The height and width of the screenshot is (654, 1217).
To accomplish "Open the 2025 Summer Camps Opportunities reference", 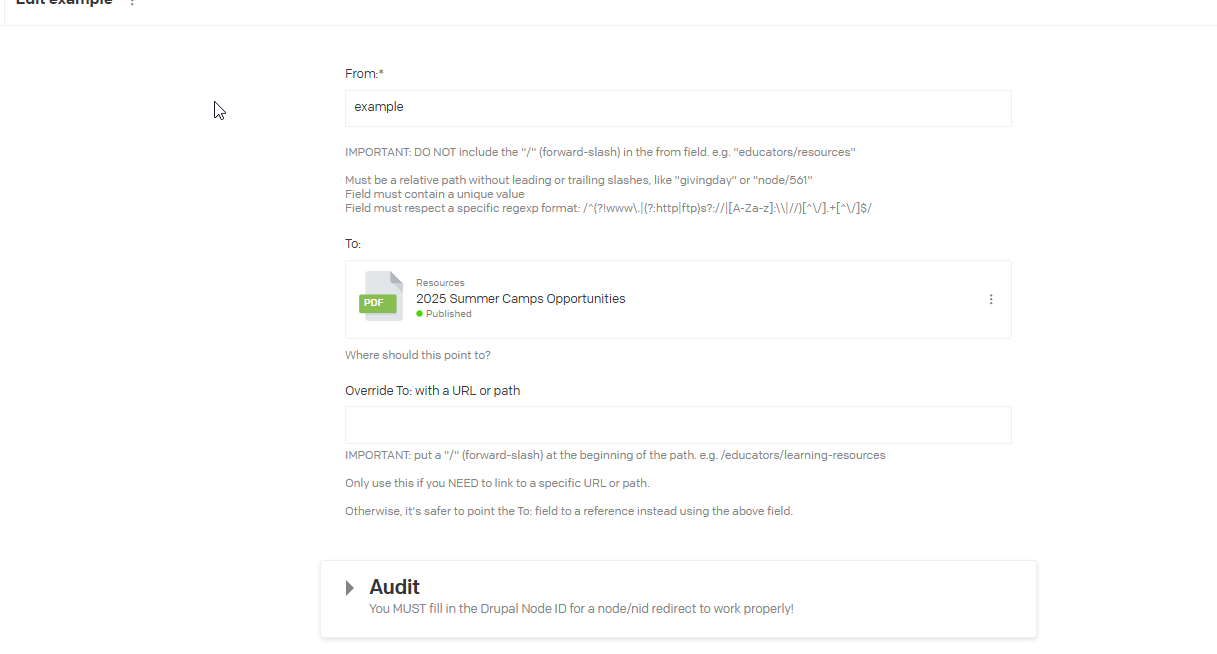I will [x=520, y=298].
